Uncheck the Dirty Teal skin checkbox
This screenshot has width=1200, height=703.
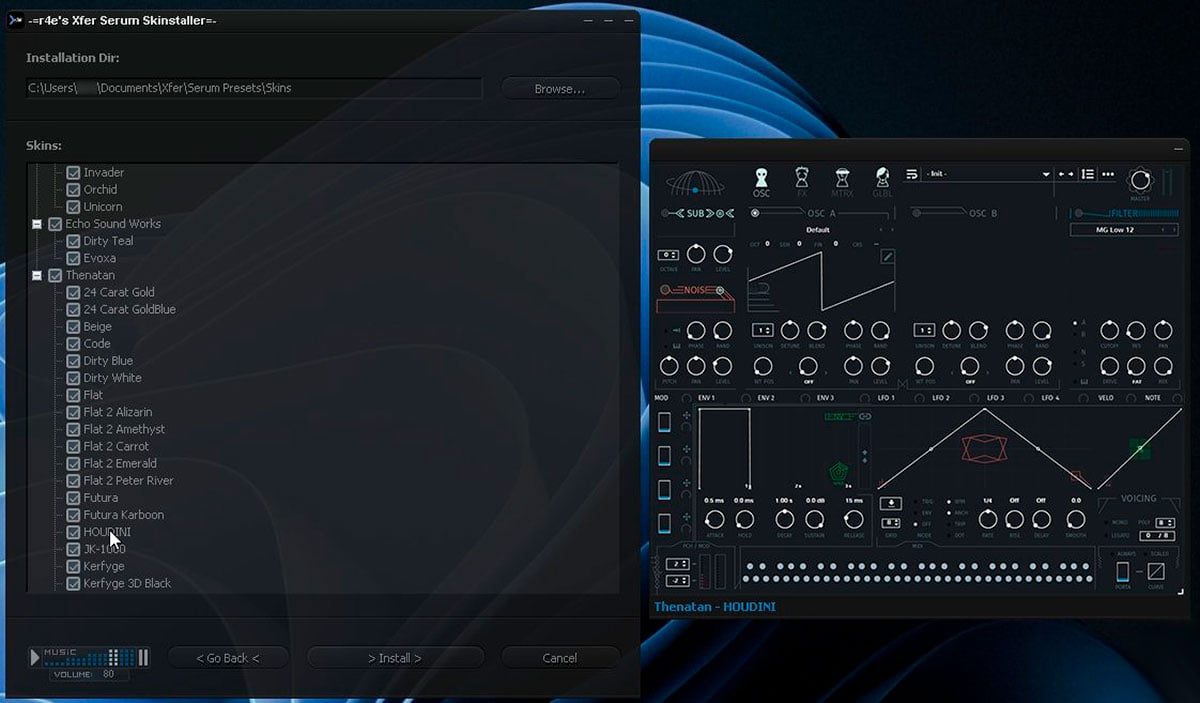click(x=73, y=241)
